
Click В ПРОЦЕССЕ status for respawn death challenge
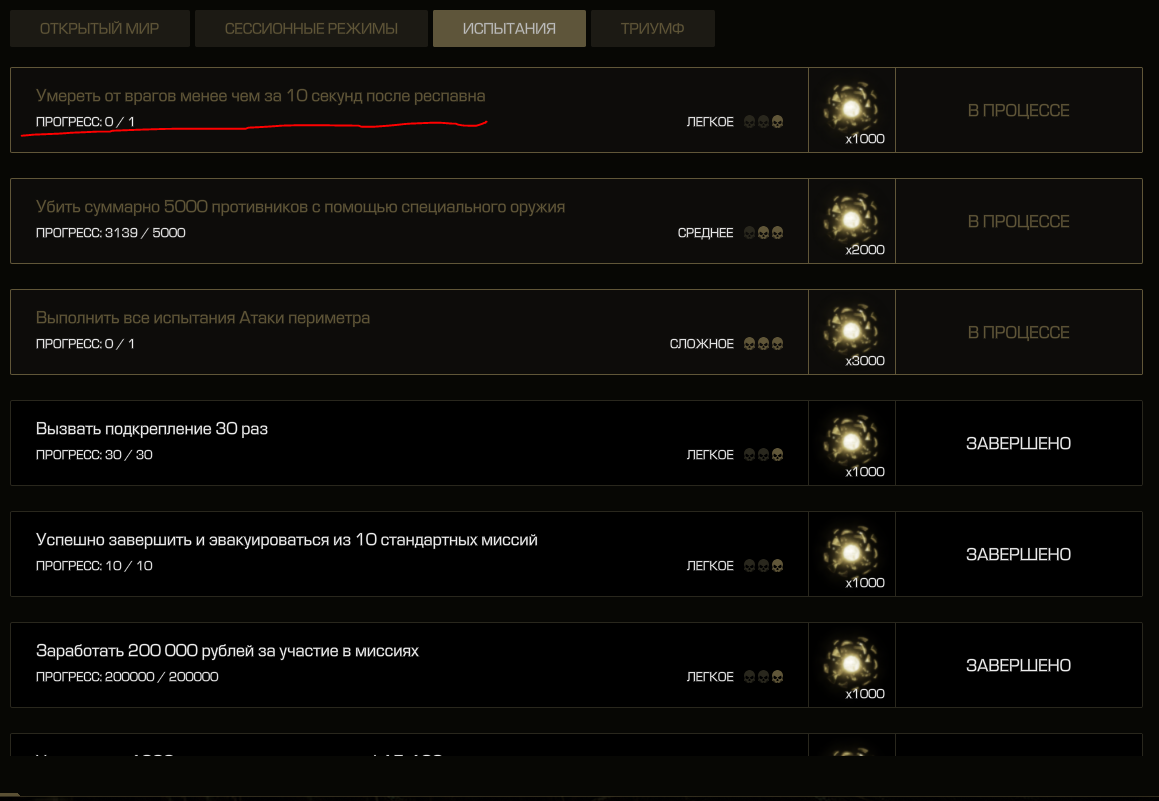[x=1019, y=111]
